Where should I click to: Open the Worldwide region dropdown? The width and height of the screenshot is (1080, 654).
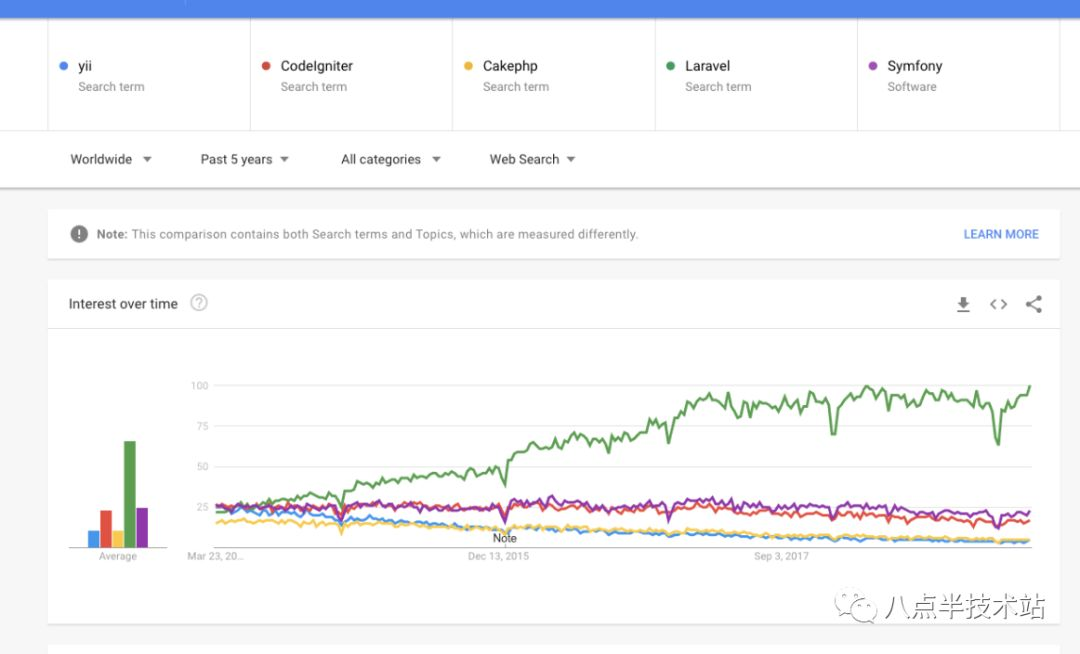point(111,159)
